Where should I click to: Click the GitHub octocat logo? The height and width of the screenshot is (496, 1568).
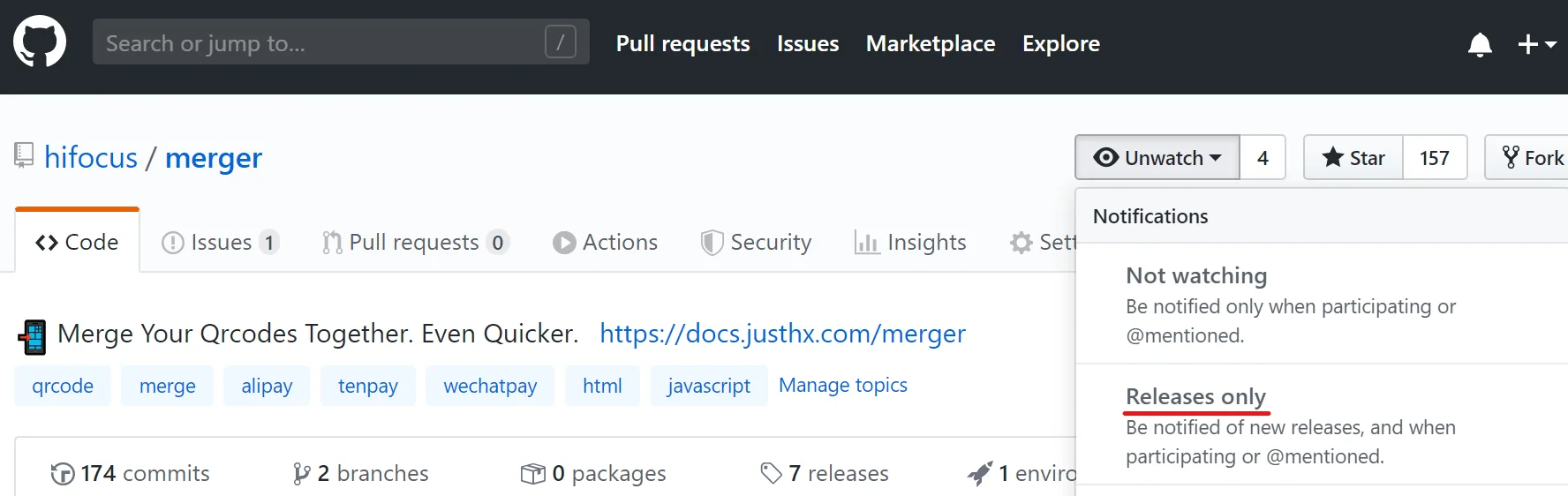[40, 42]
